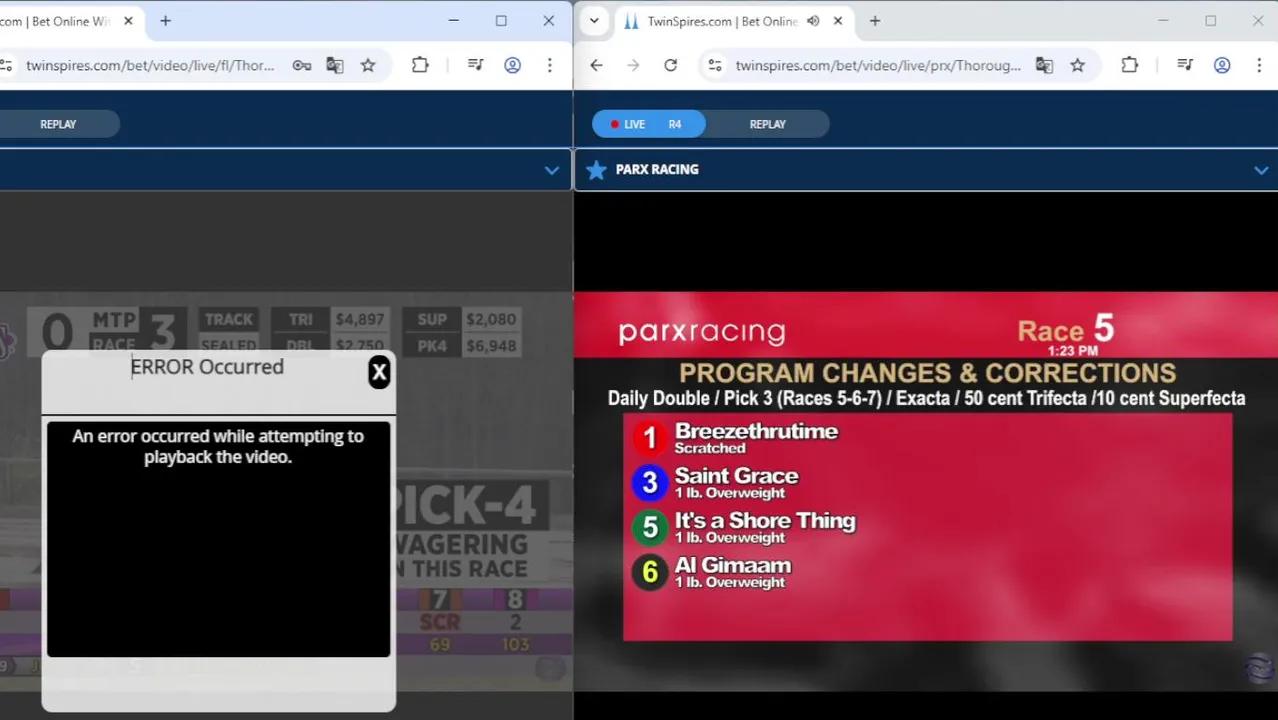Translate page in left window
Screen dimensions: 1278x720
click(335, 65)
